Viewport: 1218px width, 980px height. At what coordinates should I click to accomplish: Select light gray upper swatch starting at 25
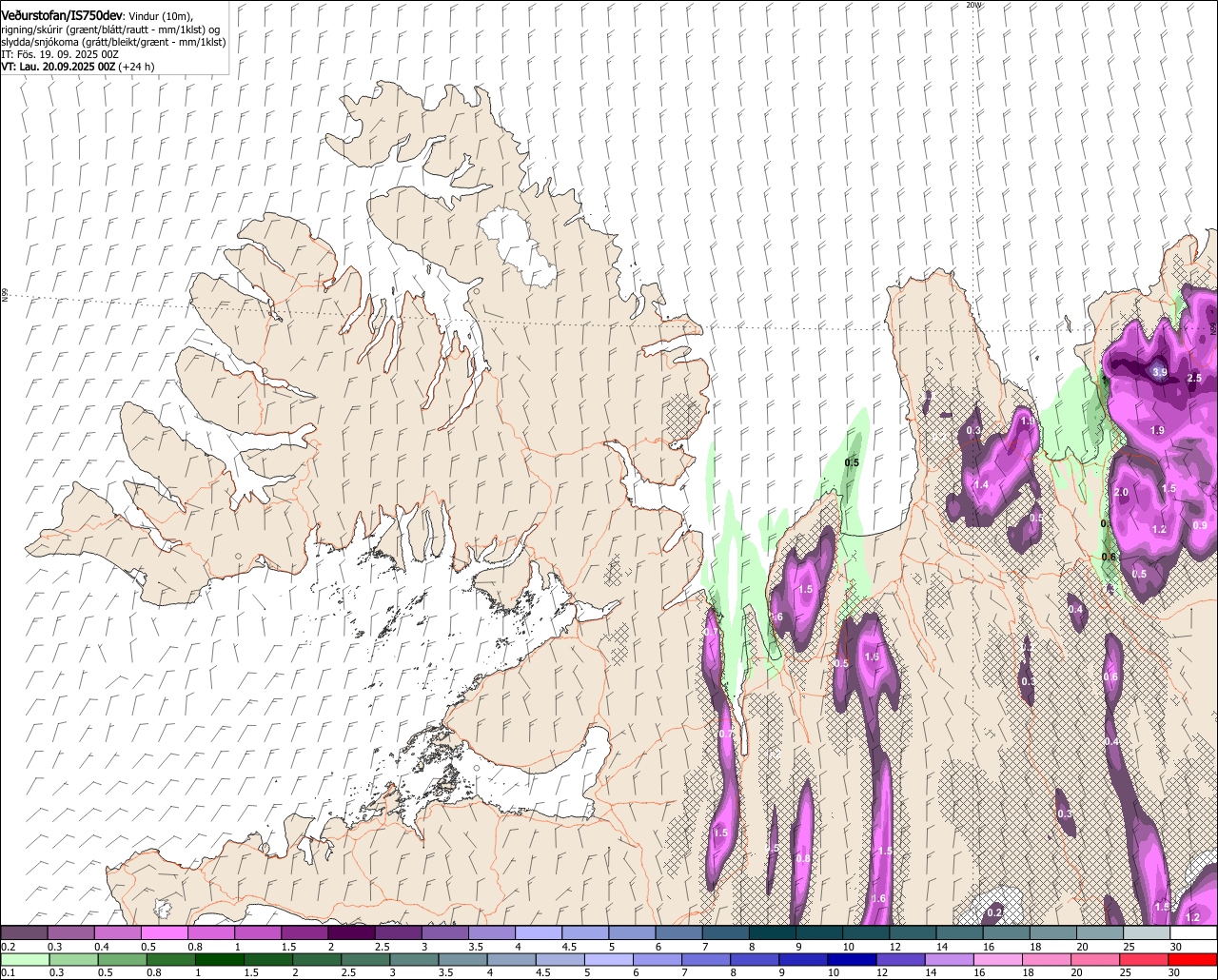(x=1147, y=932)
